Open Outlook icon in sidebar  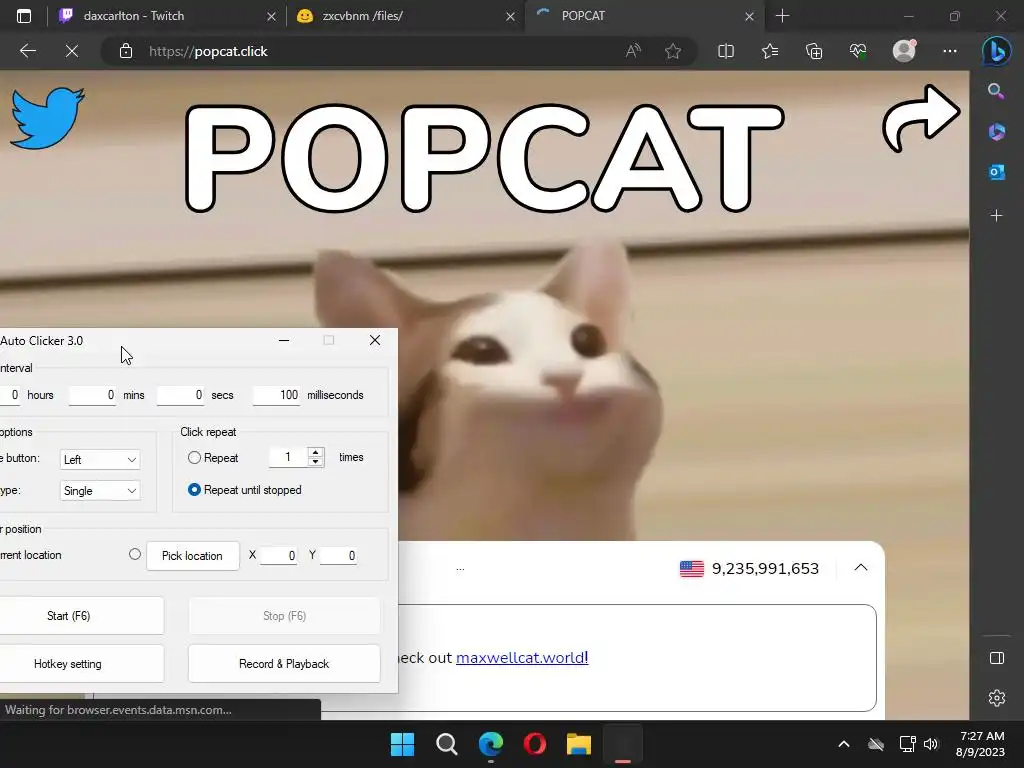(x=997, y=172)
